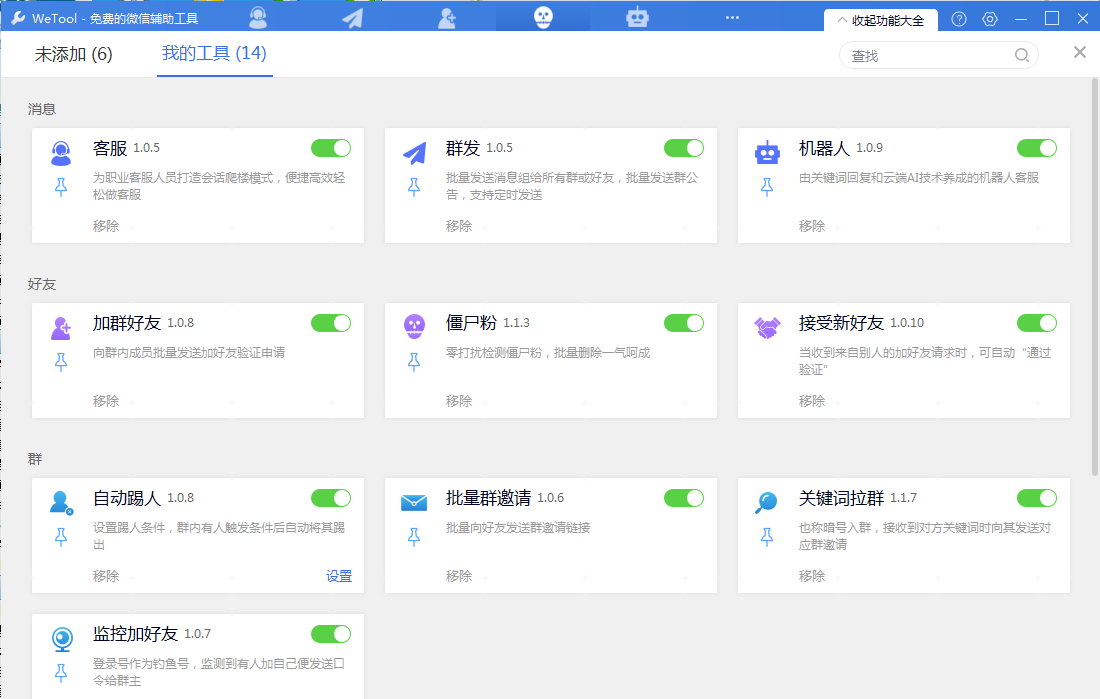The image size is (1100, 699).
Task: Select the 我的工具 (14) tab
Action: point(214,53)
